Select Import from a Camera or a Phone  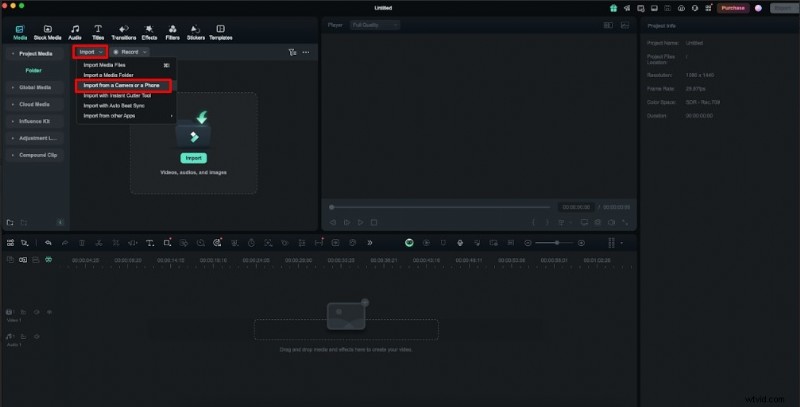[x=123, y=85]
